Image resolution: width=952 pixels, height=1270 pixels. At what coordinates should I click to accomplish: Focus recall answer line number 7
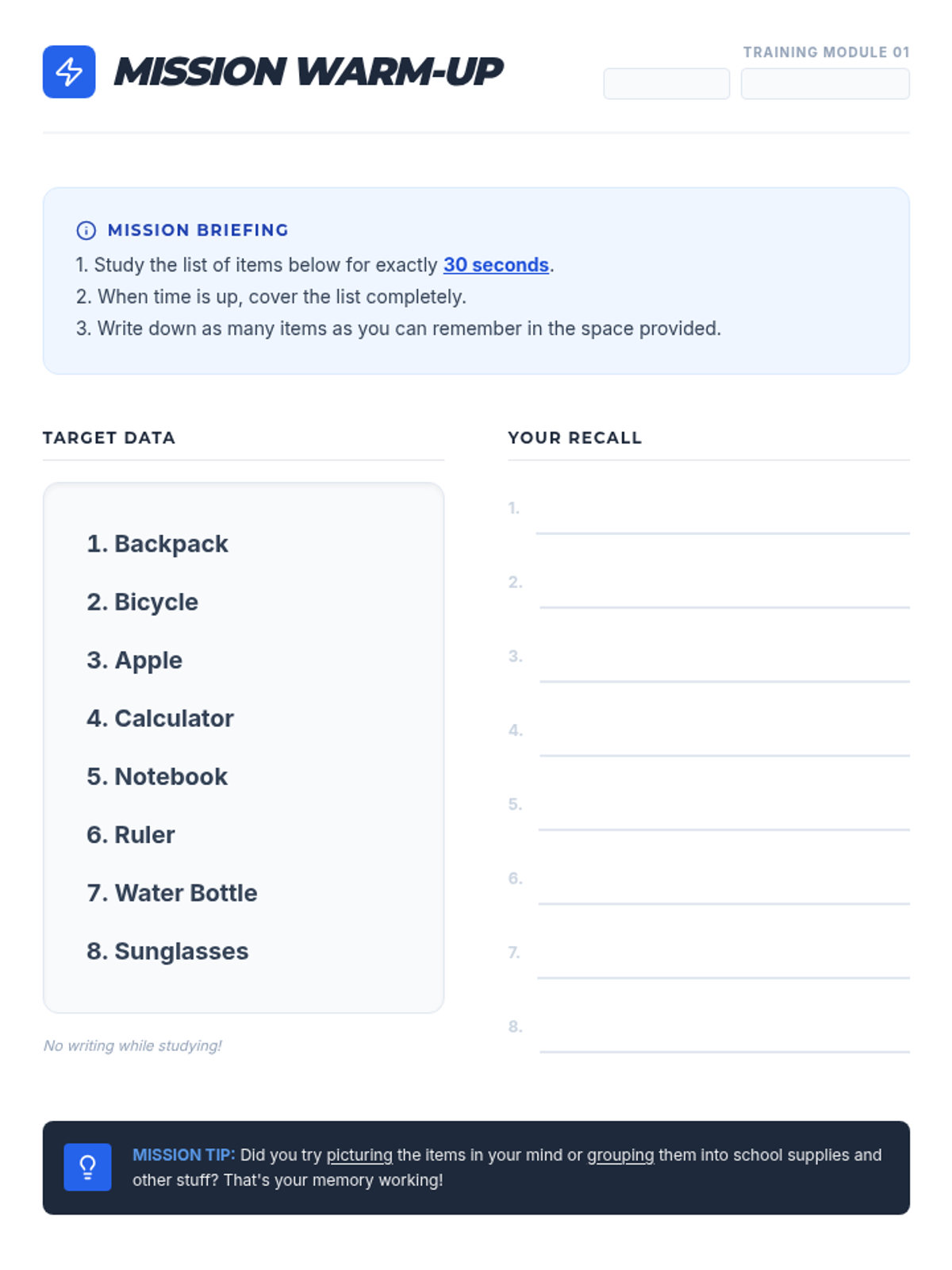click(724, 961)
